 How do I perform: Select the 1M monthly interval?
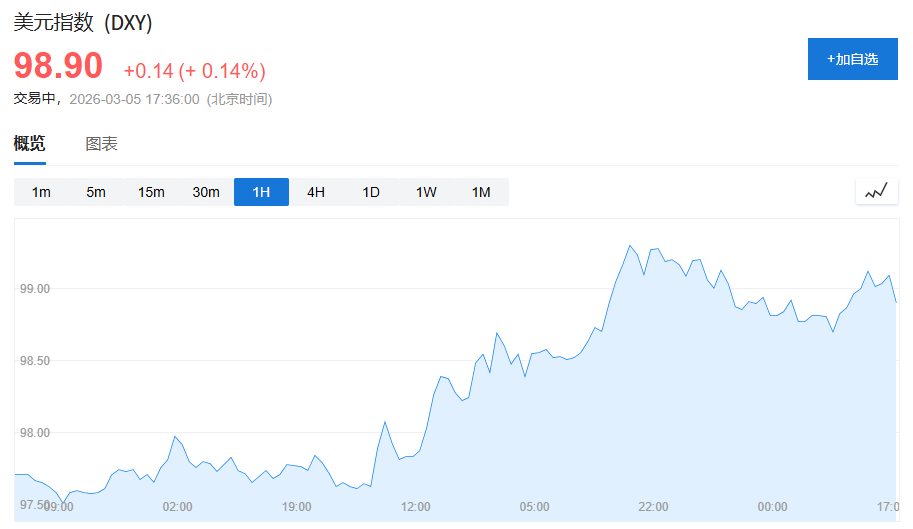pos(481,192)
